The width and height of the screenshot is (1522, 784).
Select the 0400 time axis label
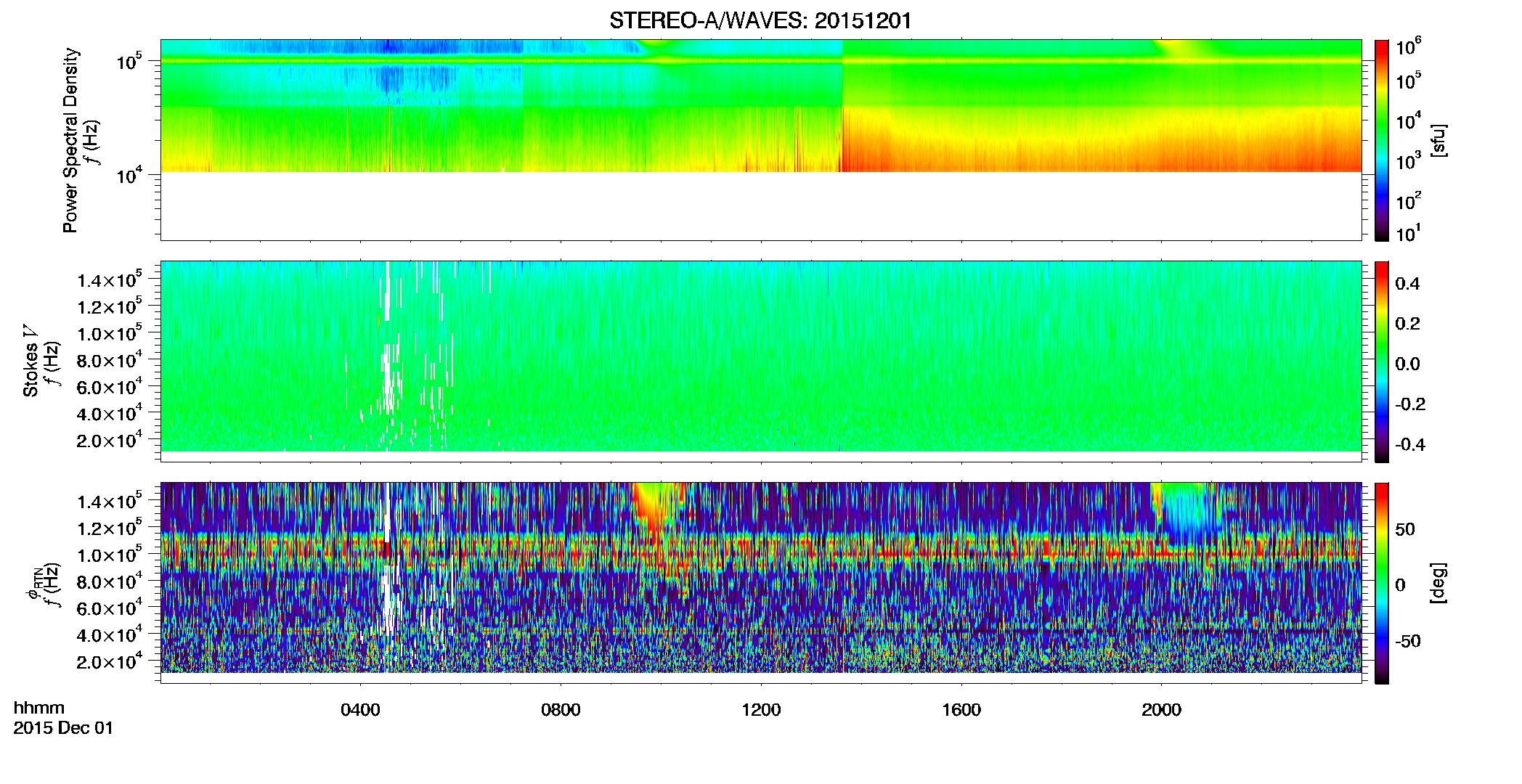(x=361, y=710)
